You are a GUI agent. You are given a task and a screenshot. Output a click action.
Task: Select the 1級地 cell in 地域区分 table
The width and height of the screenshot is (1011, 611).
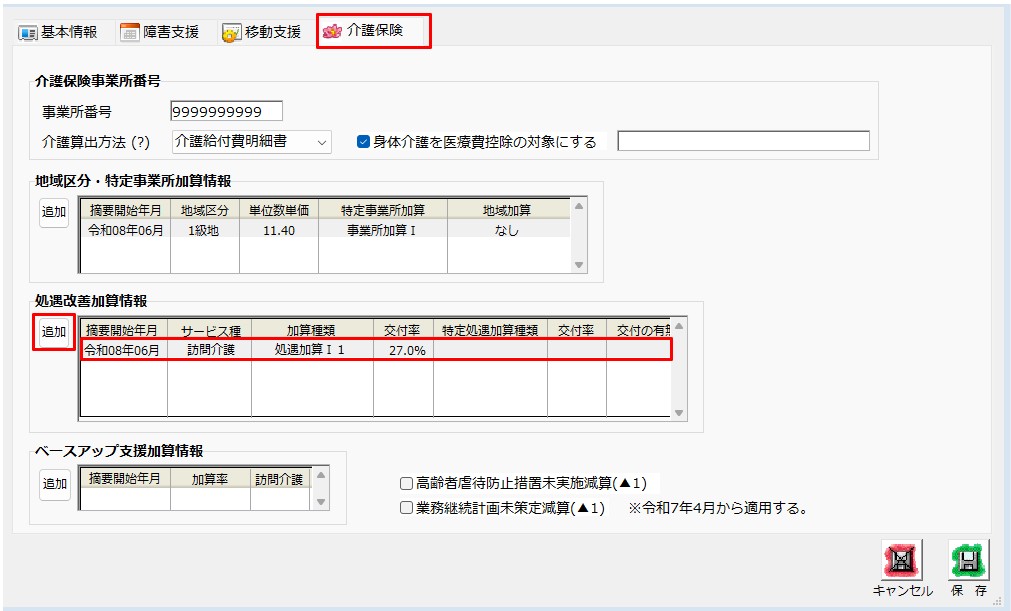204,230
